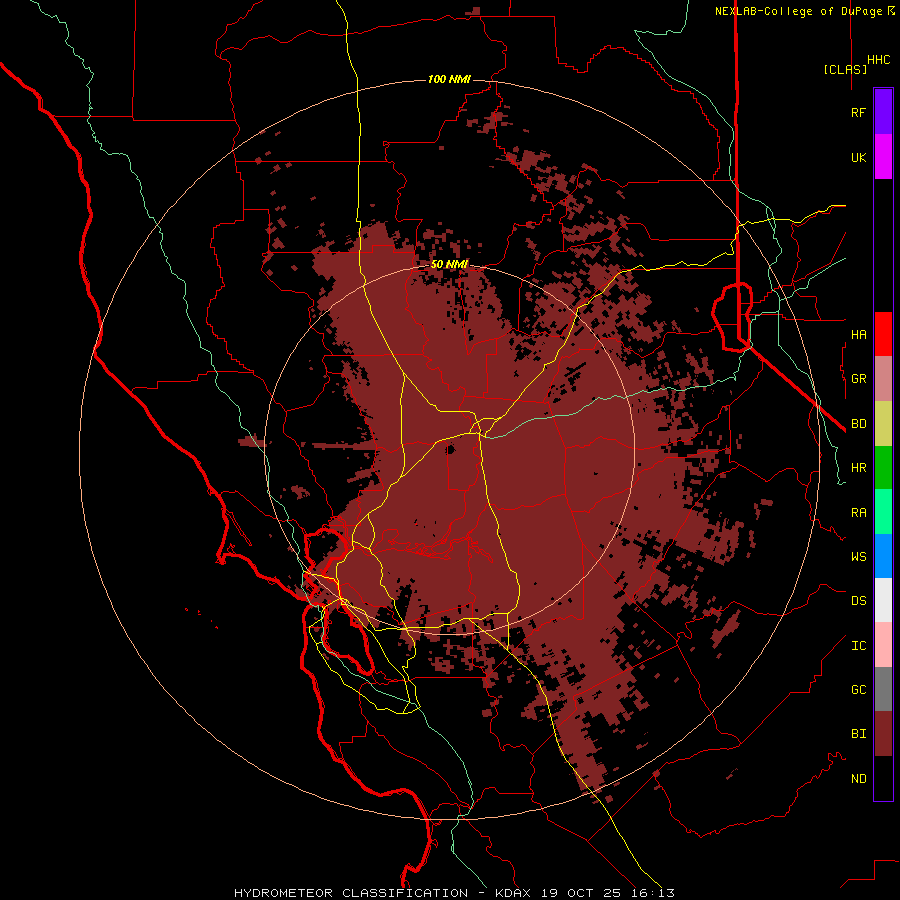The width and height of the screenshot is (900, 900).
Task: Click the 'BI' legend label
Action: [858, 734]
